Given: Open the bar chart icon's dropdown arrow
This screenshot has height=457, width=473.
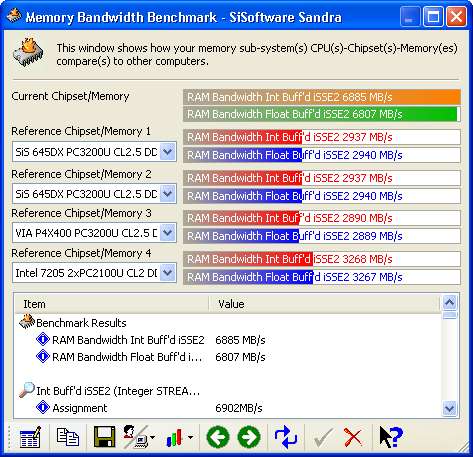Looking at the screenshot, I should click(190, 437).
